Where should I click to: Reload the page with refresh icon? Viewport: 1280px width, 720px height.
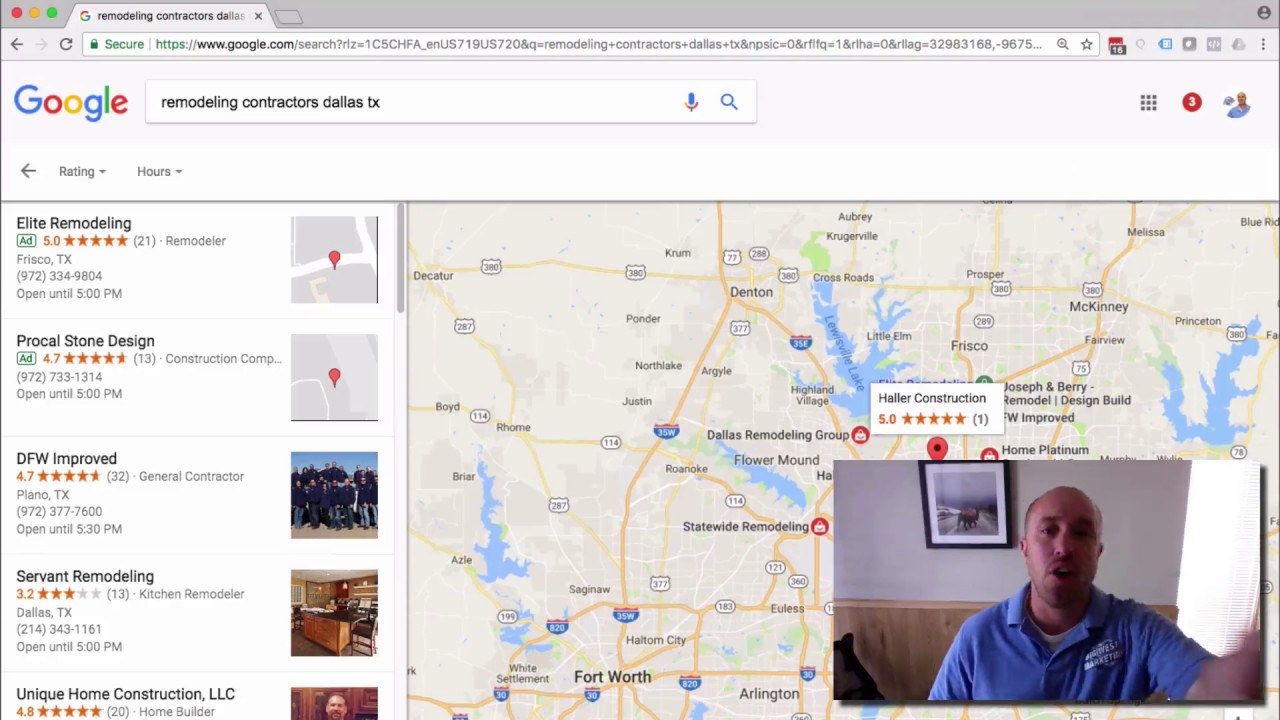coord(66,44)
